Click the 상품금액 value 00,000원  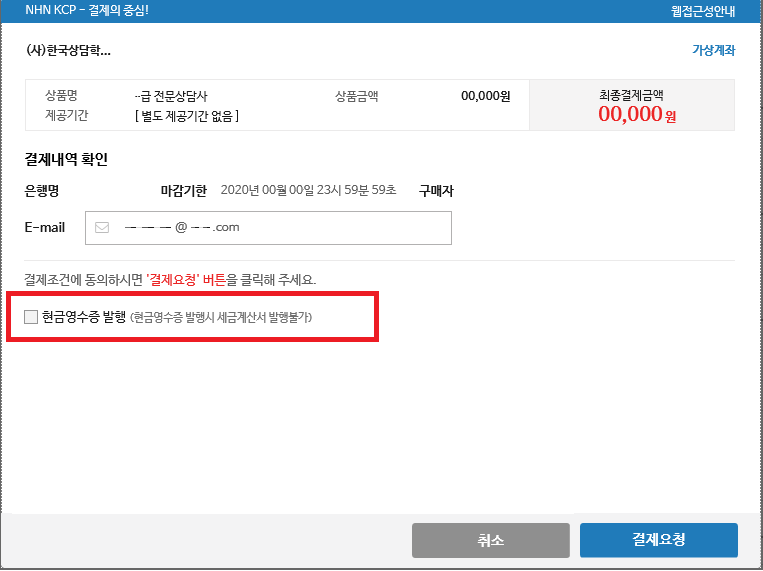[485, 97]
